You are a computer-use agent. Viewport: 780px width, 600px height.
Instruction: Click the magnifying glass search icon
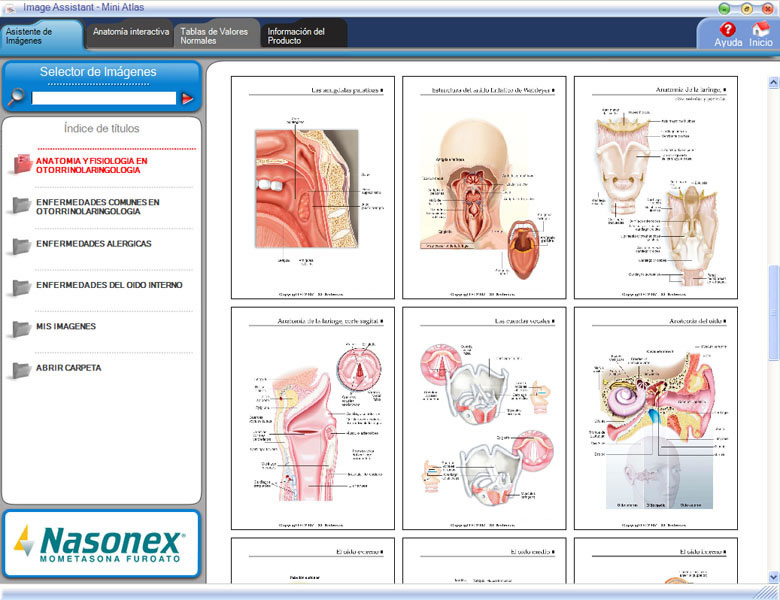(16, 97)
